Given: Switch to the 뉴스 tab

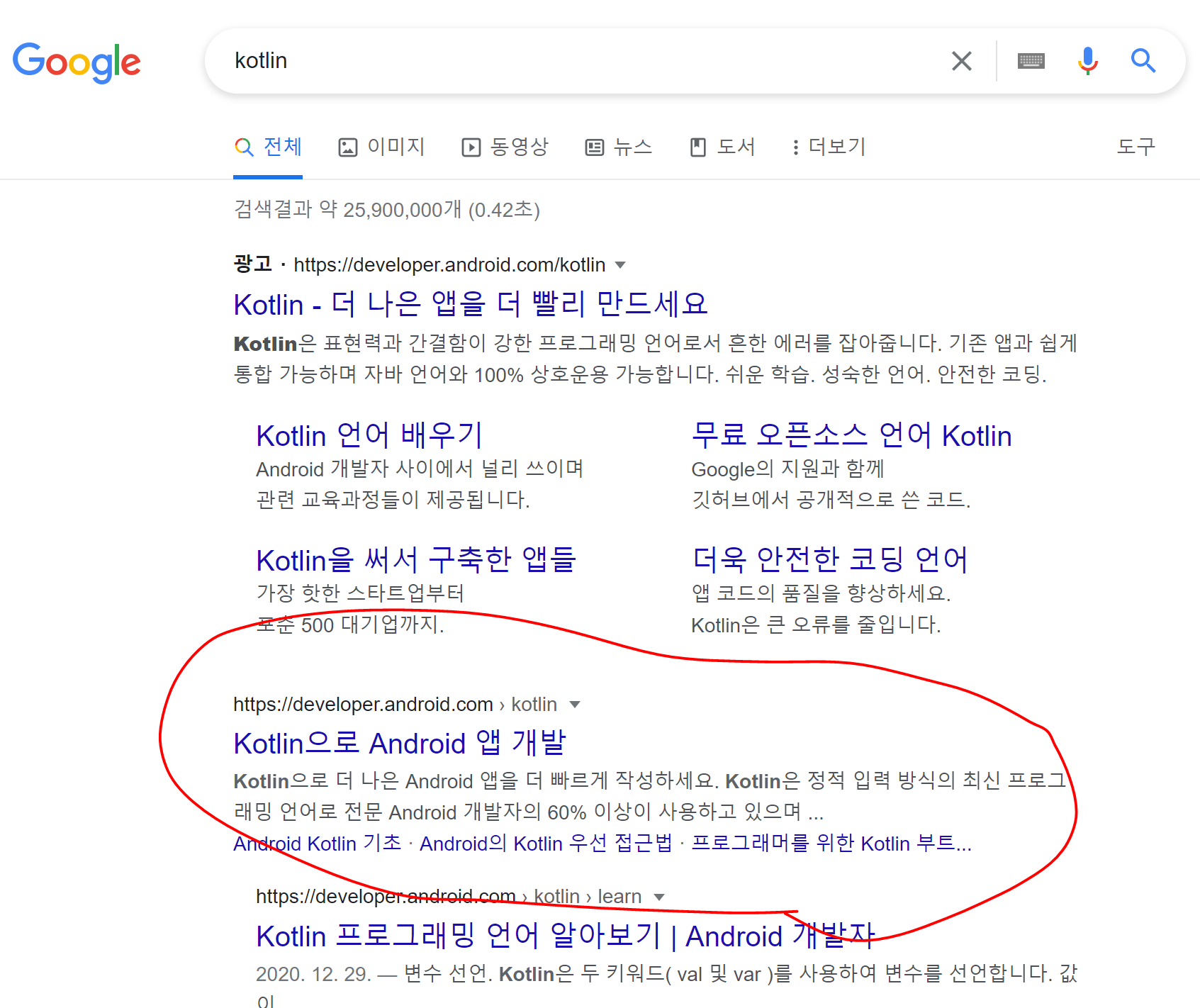Looking at the screenshot, I should click(x=618, y=147).
